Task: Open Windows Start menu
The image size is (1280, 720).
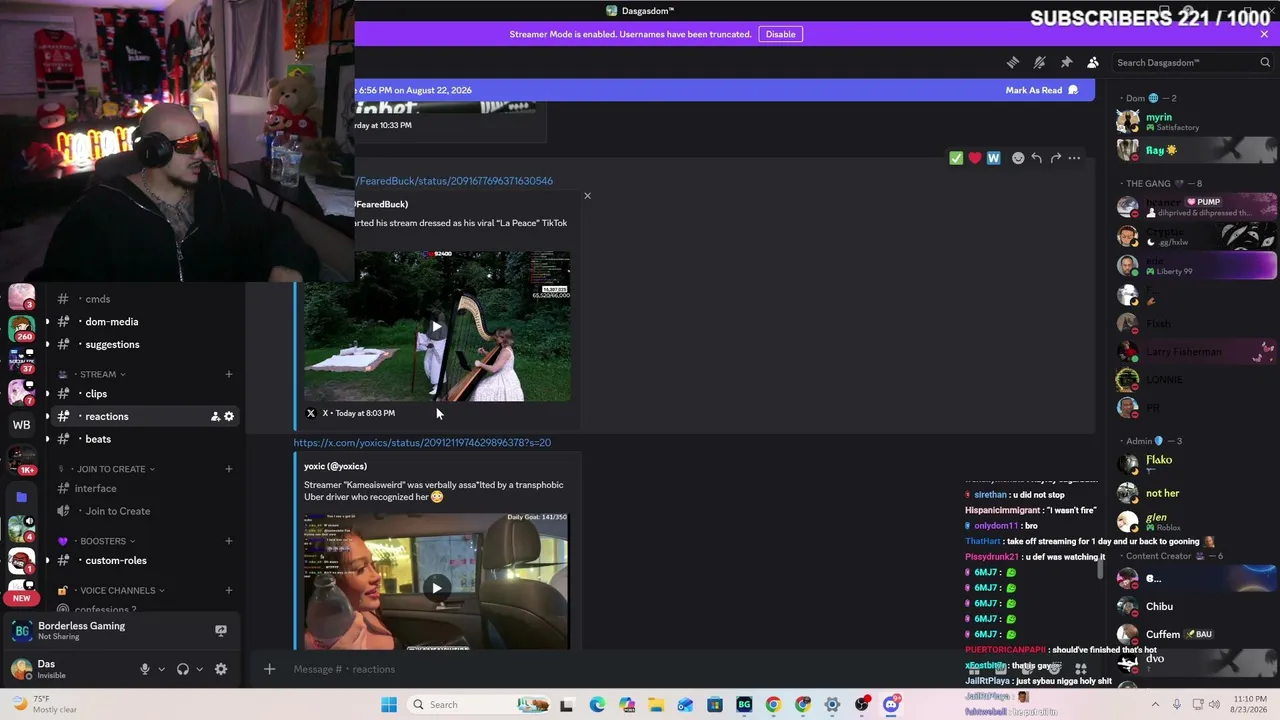Action: point(389,704)
